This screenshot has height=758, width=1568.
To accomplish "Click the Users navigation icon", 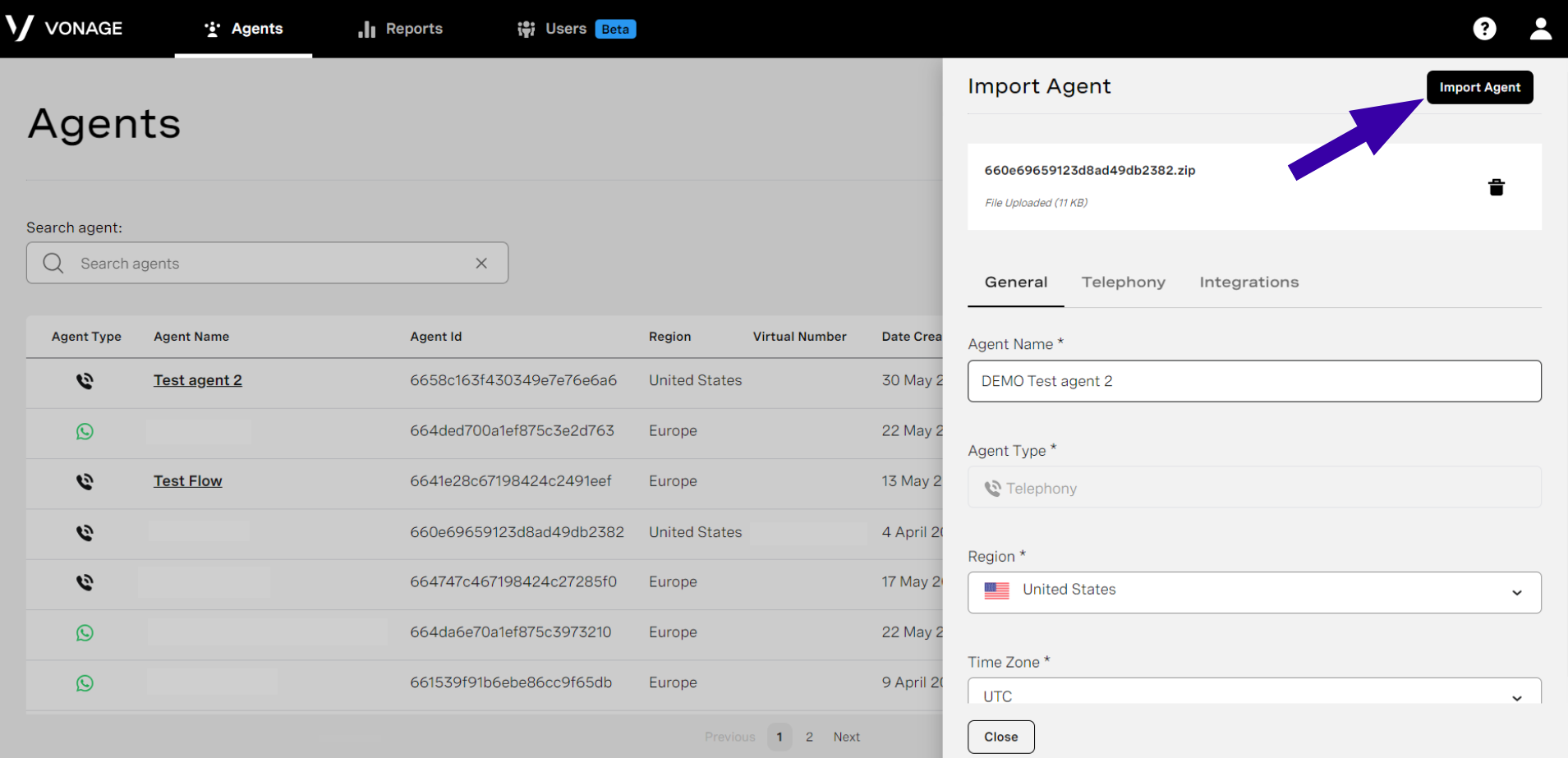I will point(526,29).
